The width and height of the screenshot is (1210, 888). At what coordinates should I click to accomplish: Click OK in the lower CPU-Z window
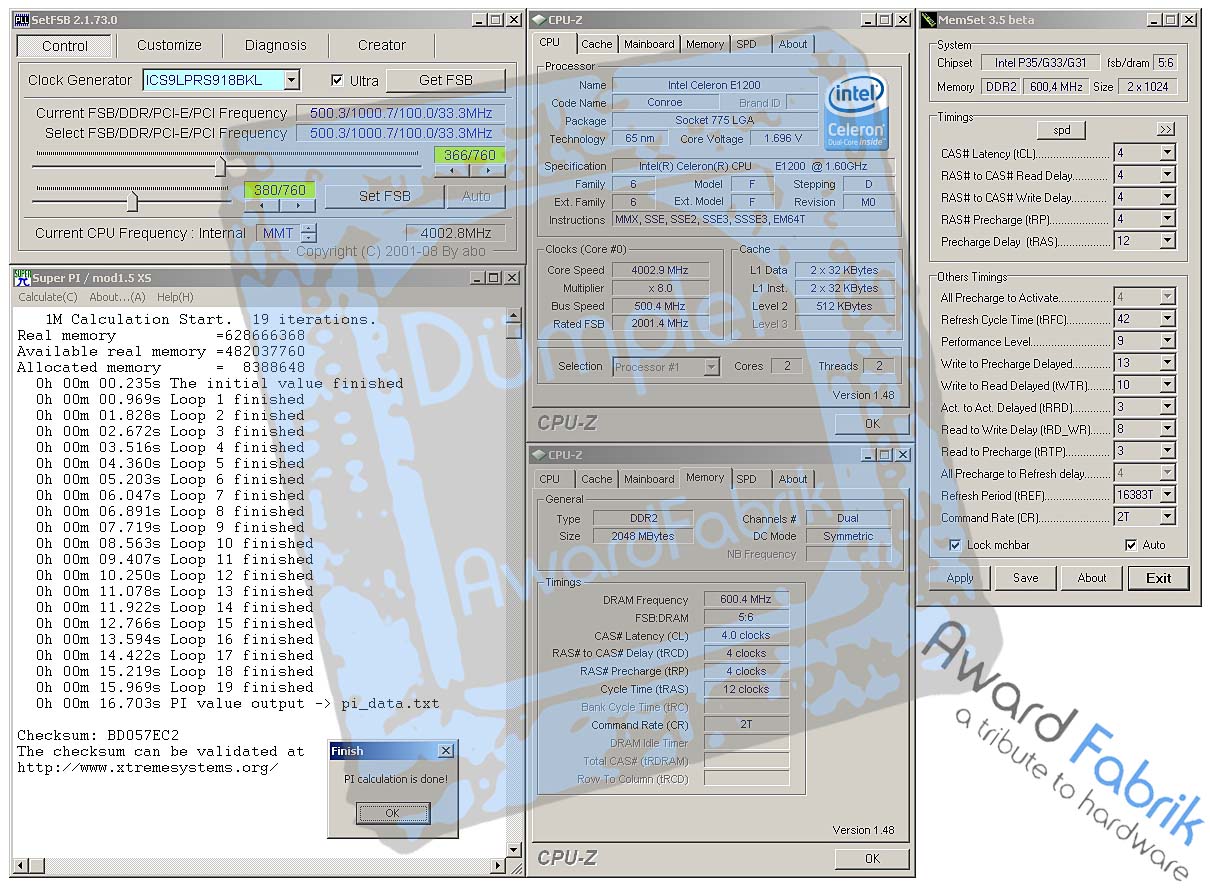872,858
